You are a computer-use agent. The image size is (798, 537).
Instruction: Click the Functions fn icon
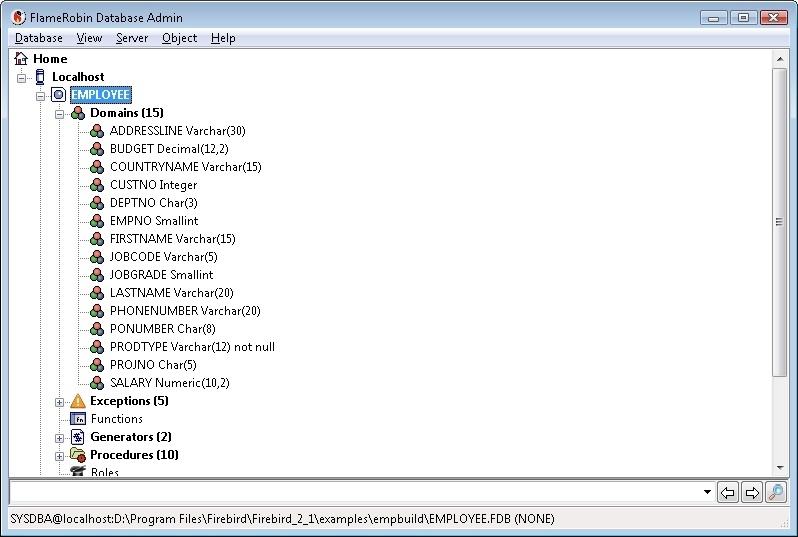coord(78,419)
